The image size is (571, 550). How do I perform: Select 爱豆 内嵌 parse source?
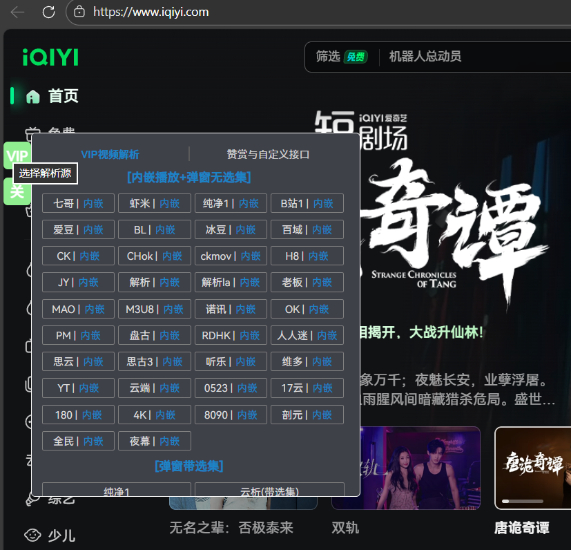tap(78, 229)
